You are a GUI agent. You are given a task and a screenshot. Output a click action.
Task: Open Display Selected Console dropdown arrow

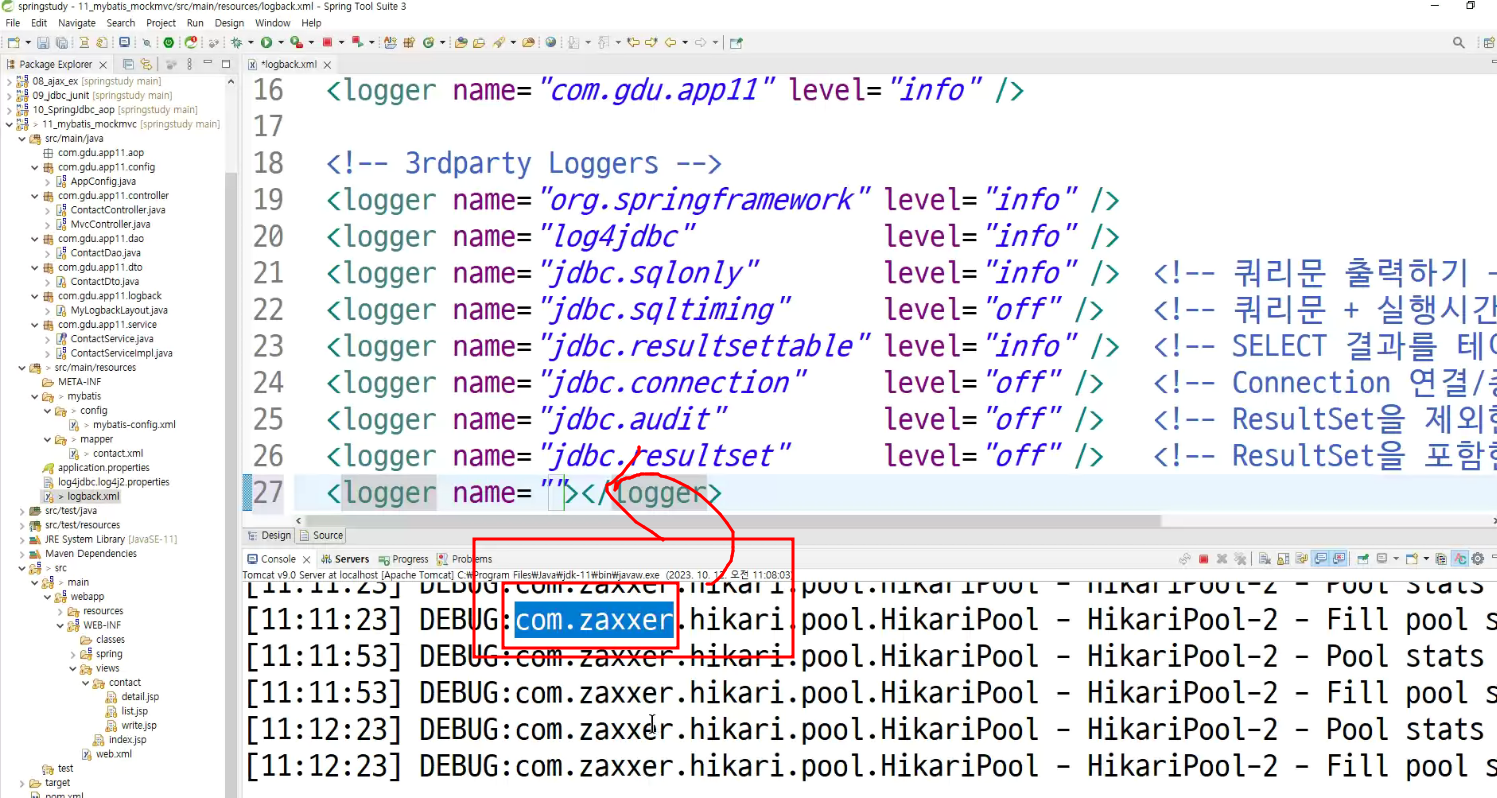(1396, 559)
